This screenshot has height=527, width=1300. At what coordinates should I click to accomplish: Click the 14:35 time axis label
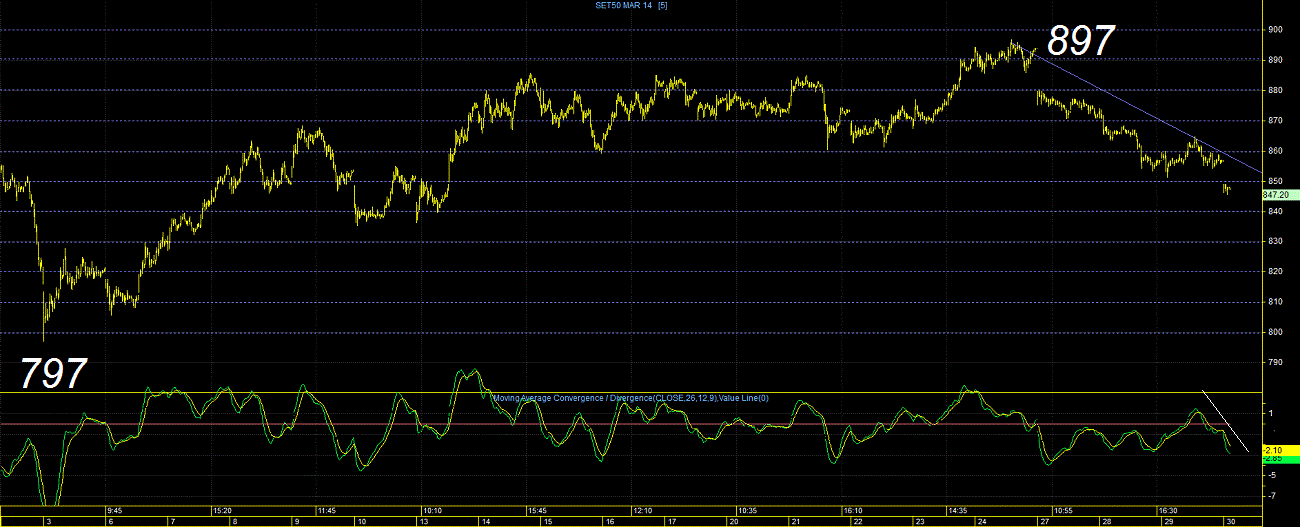[x=957, y=510]
